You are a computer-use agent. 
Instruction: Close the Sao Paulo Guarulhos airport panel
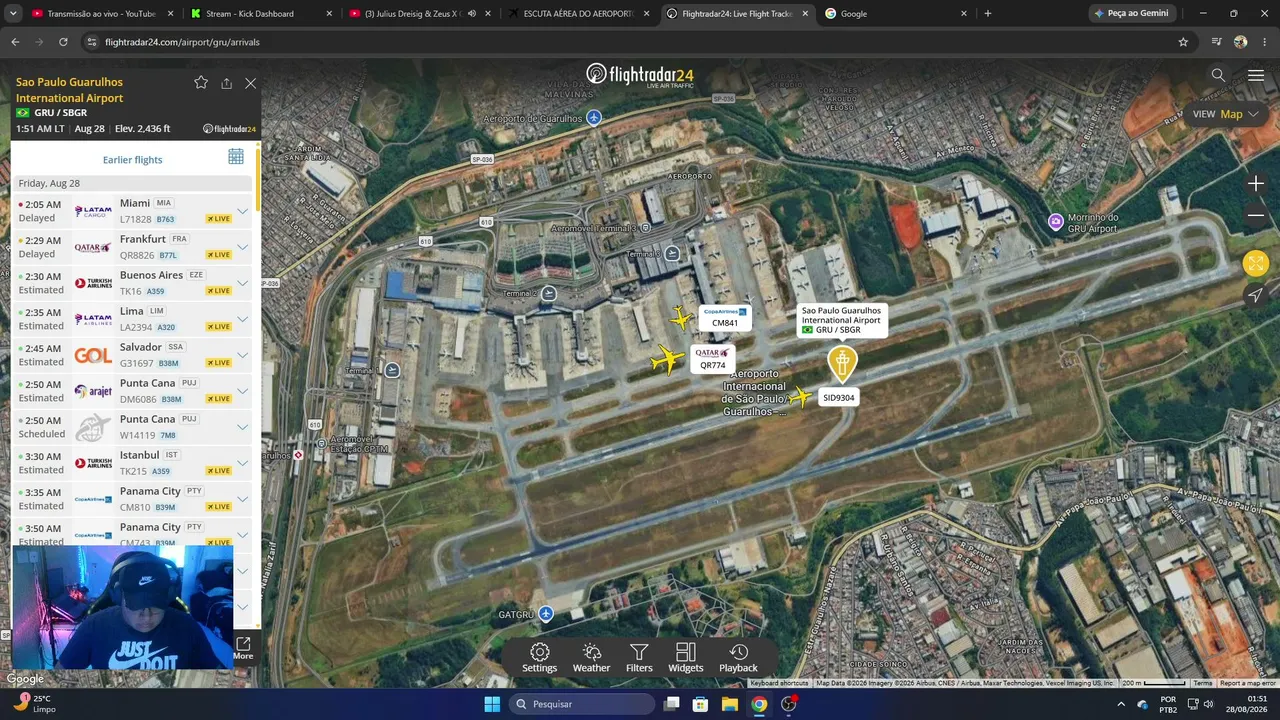click(250, 83)
